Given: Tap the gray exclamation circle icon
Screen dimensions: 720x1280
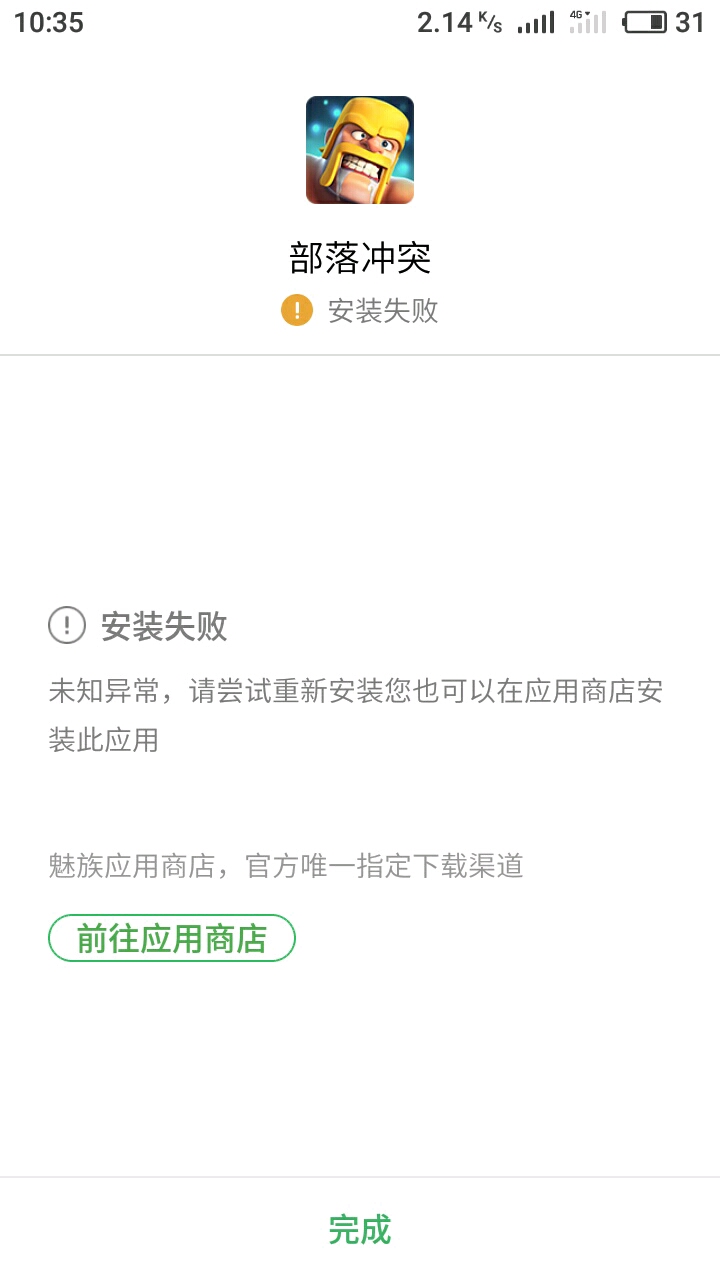Looking at the screenshot, I should click(67, 627).
